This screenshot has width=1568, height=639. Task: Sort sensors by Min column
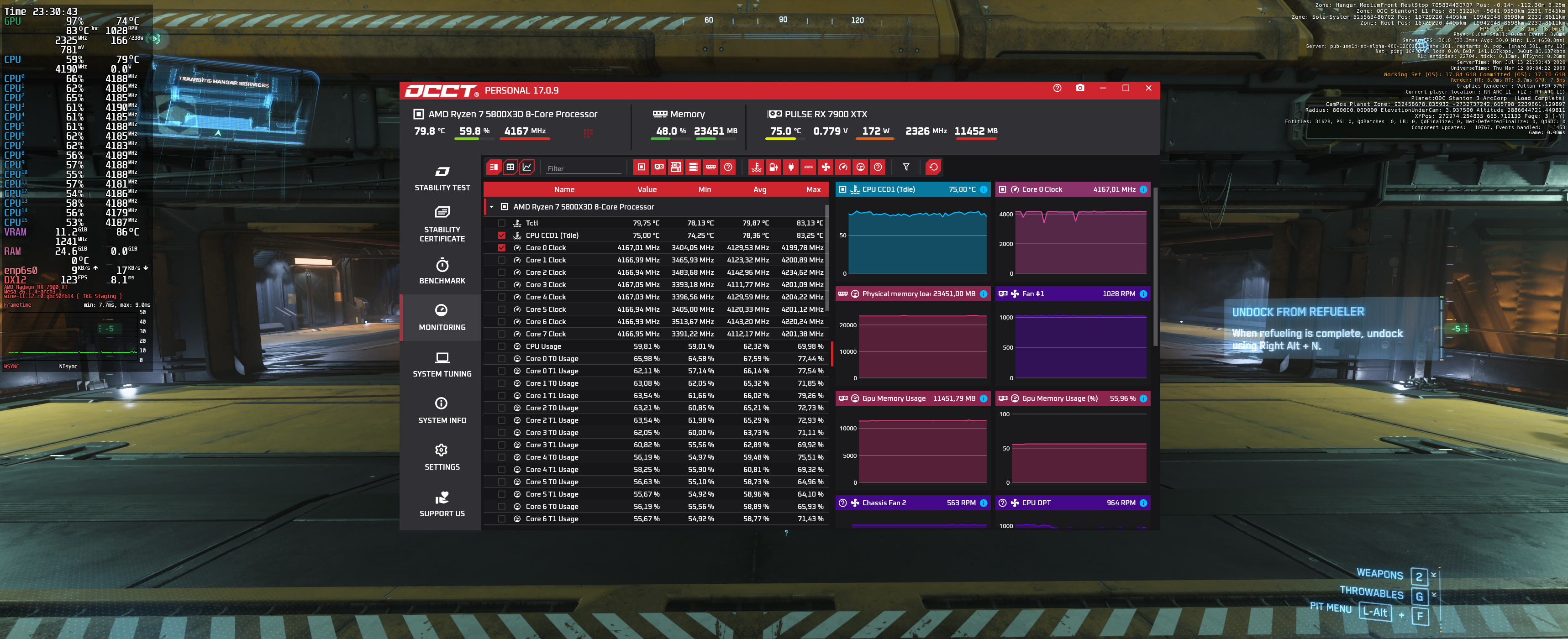point(704,189)
